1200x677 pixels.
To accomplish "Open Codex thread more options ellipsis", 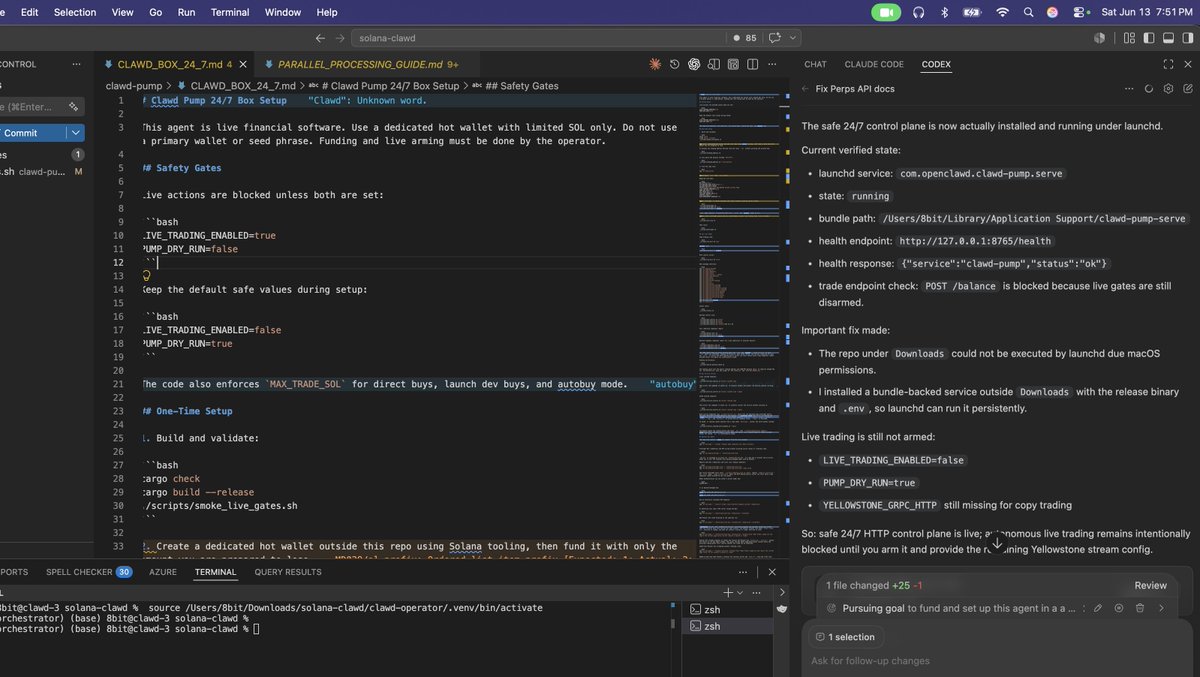I will (x=1131, y=88).
